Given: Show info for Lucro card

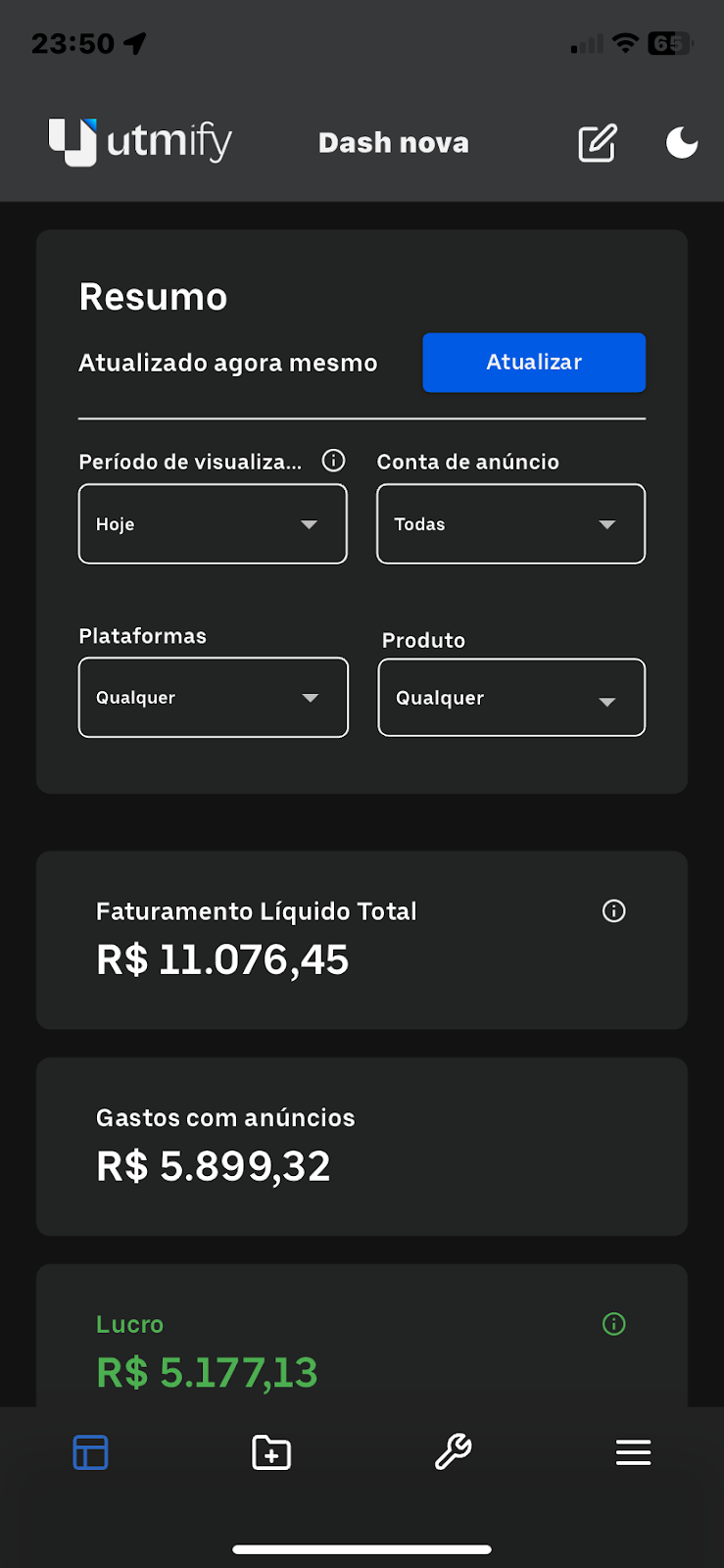Looking at the screenshot, I should 614,1325.
